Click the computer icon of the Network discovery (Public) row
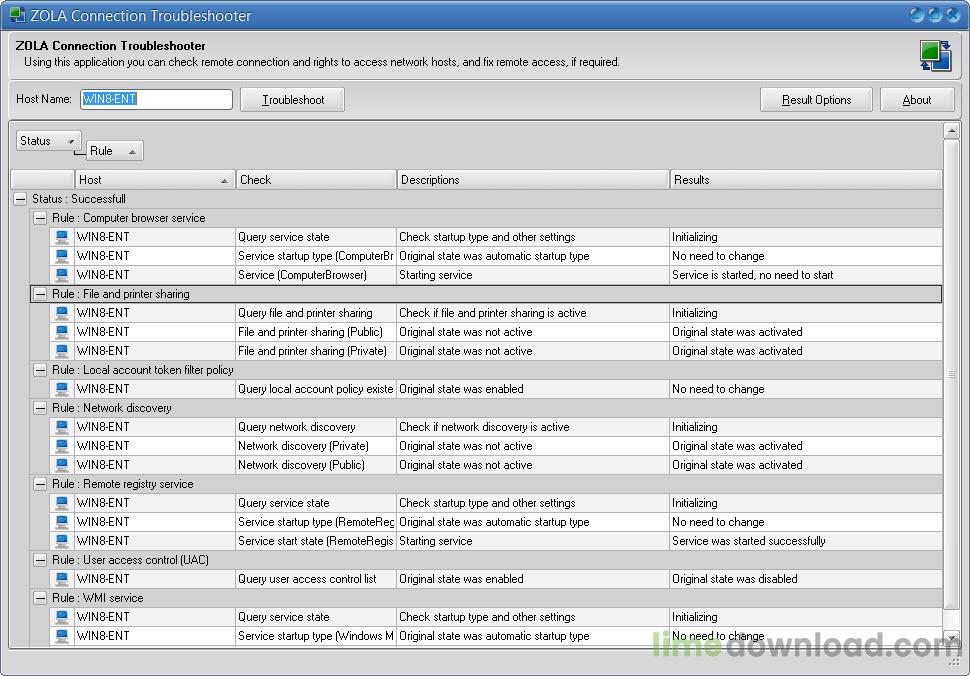The height and width of the screenshot is (676, 970). coord(62,464)
